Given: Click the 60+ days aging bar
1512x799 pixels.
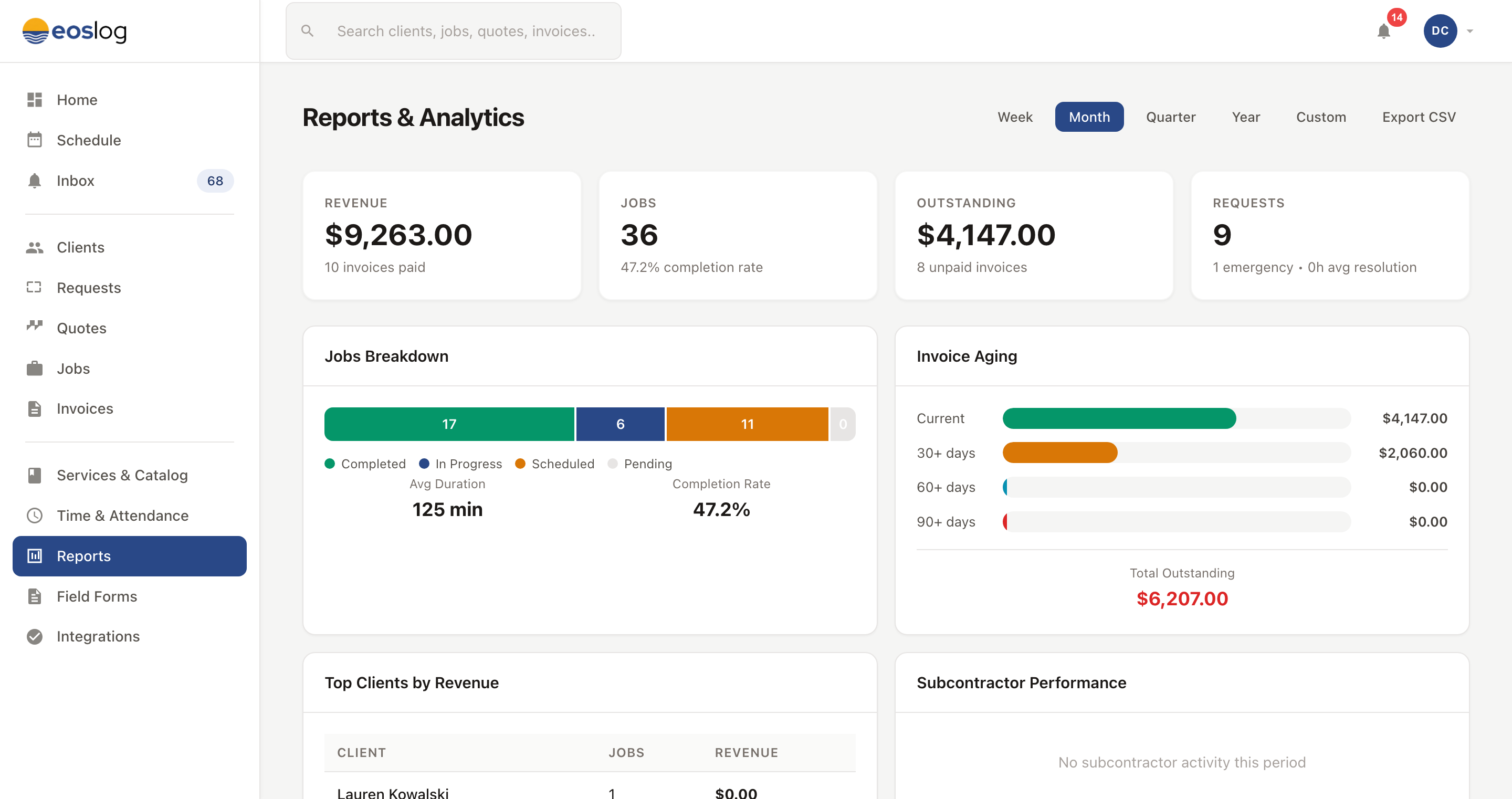Looking at the screenshot, I should [x=1176, y=487].
